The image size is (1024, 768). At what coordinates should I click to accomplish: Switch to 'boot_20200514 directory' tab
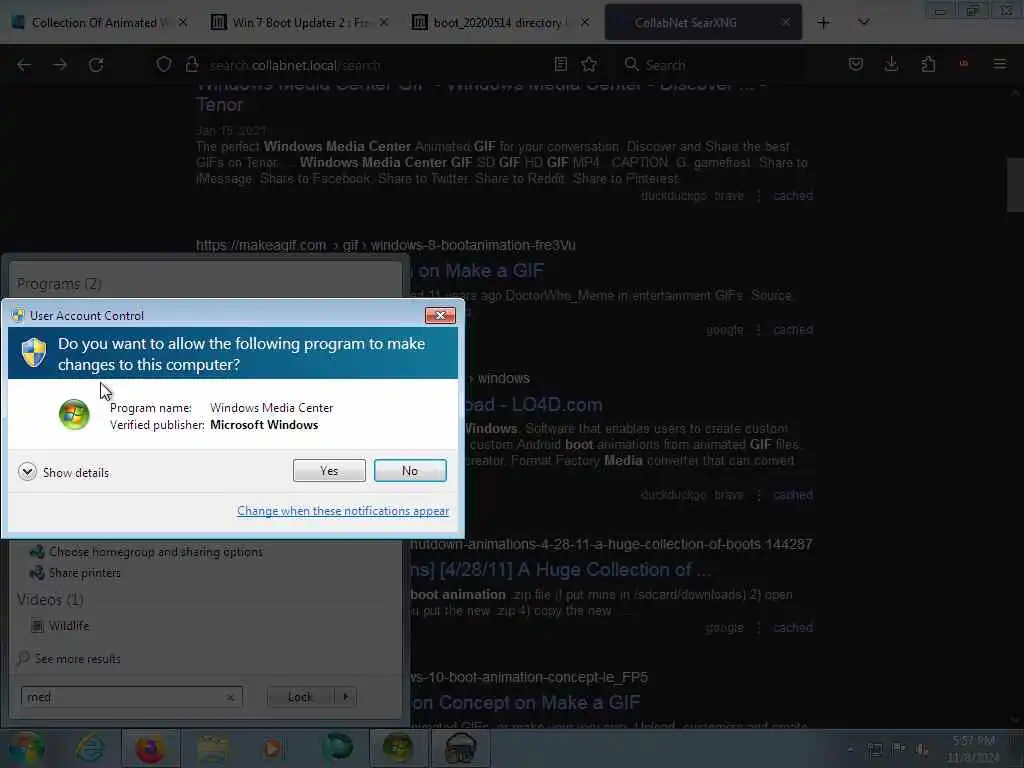tap(491, 23)
